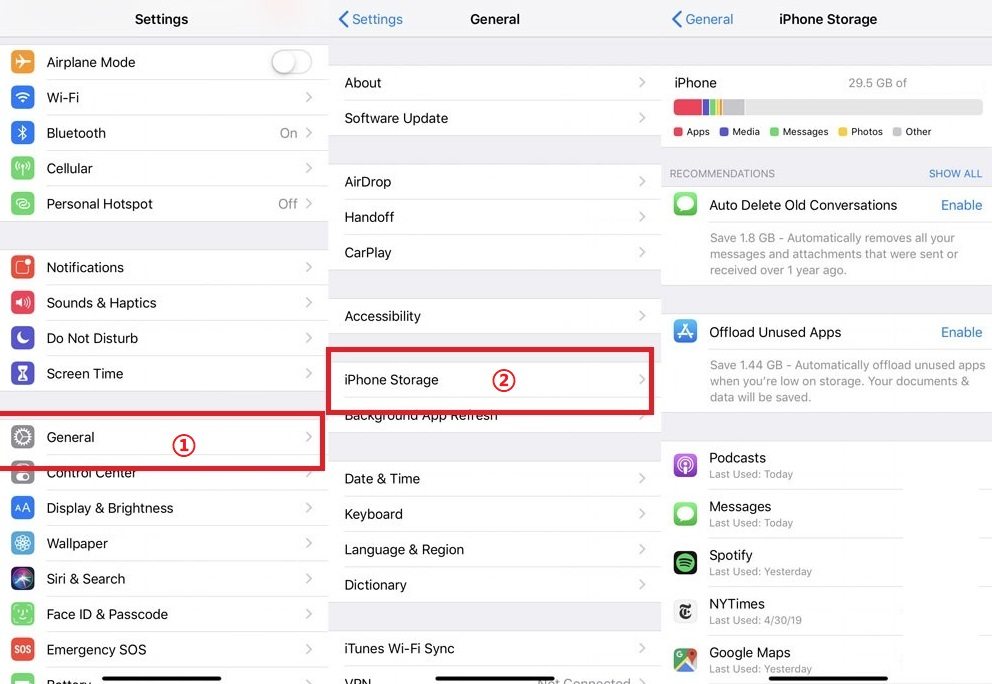The height and width of the screenshot is (684, 992).
Task: Tap the Siri & Search icon
Action: (23, 578)
